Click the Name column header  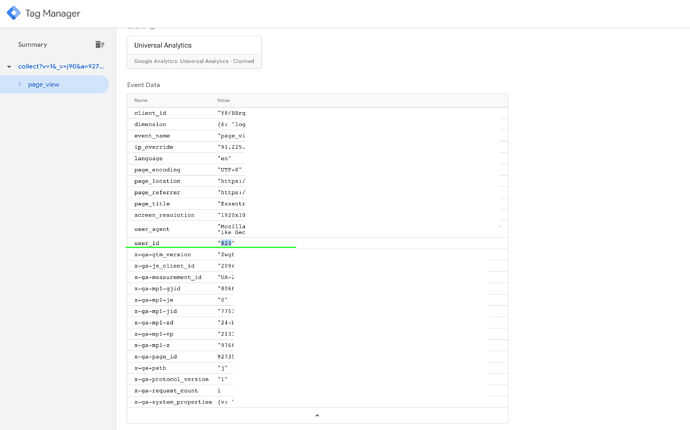(x=141, y=100)
